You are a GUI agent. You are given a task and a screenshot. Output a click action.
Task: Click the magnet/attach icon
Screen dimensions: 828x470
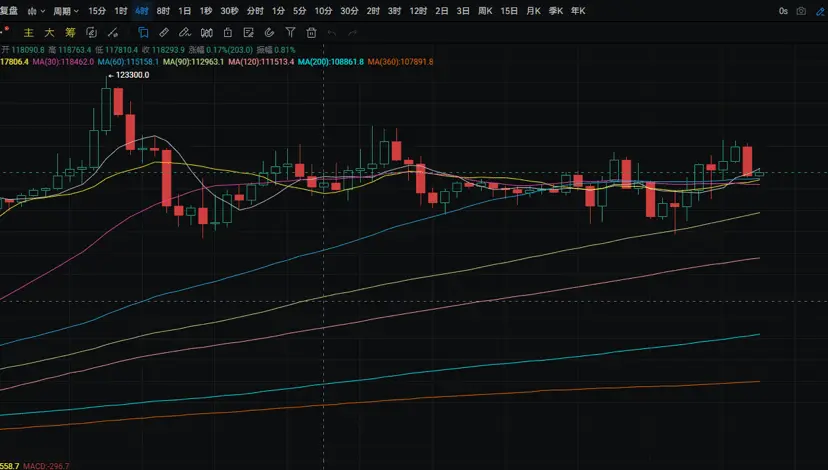tap(269, 33)
